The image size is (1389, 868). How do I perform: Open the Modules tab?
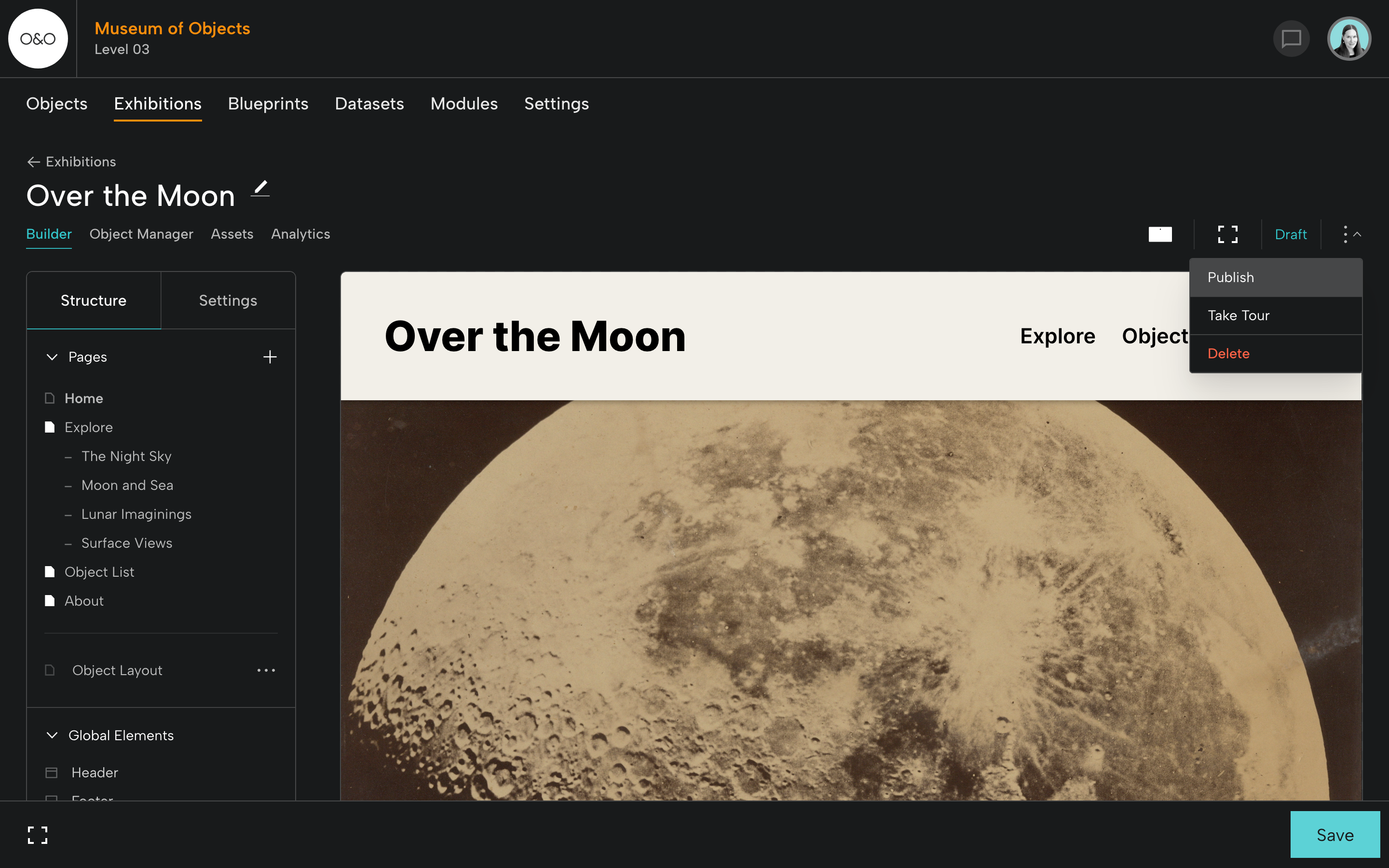464,104
